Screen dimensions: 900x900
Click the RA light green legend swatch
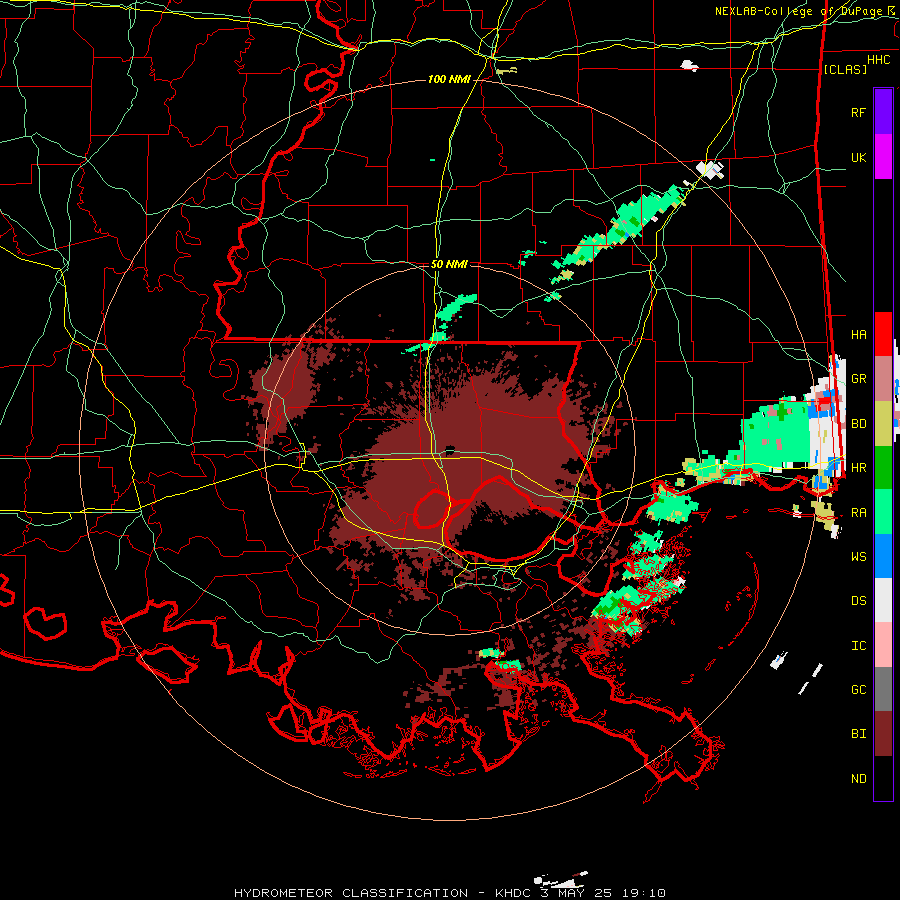883,512
